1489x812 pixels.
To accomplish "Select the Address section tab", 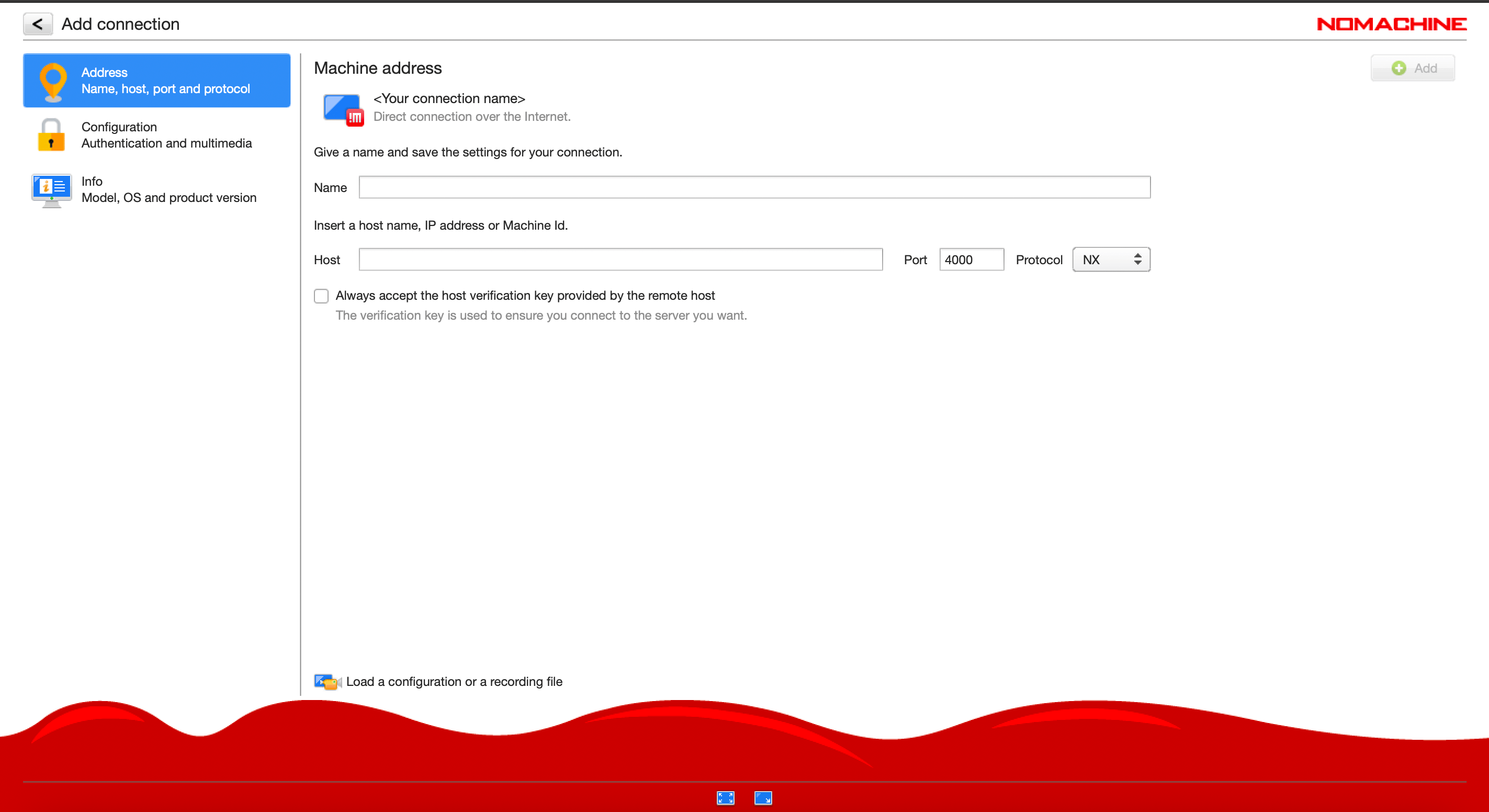I will tap(156, 81).
